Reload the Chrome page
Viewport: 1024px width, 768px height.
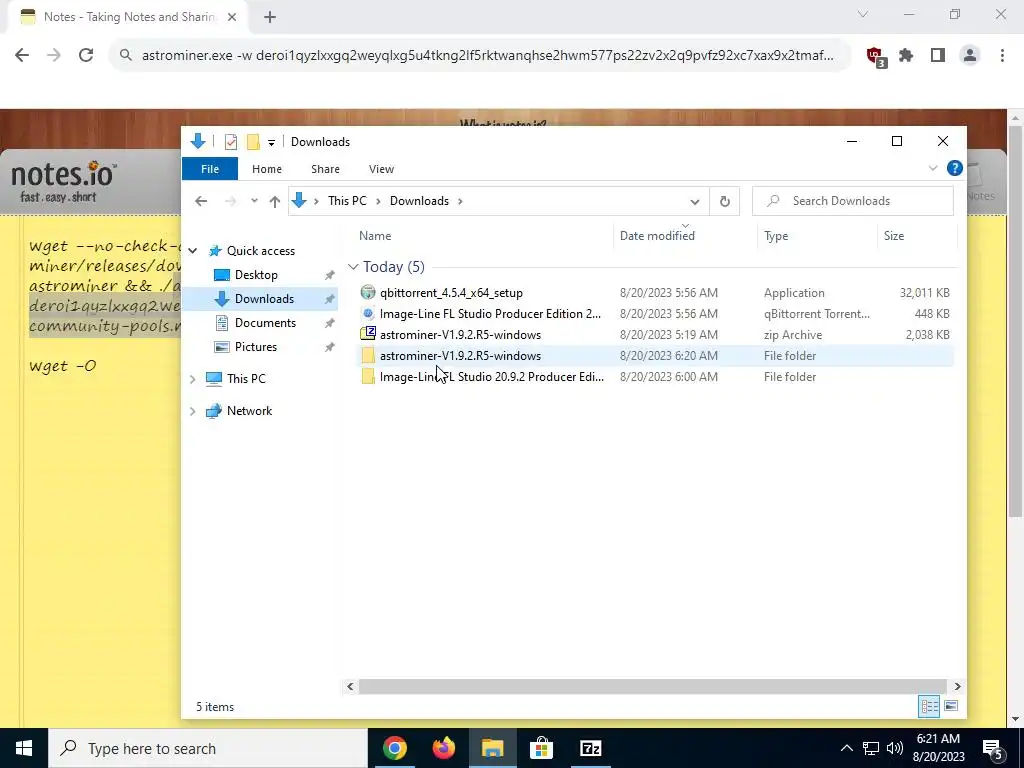(86, 56)
